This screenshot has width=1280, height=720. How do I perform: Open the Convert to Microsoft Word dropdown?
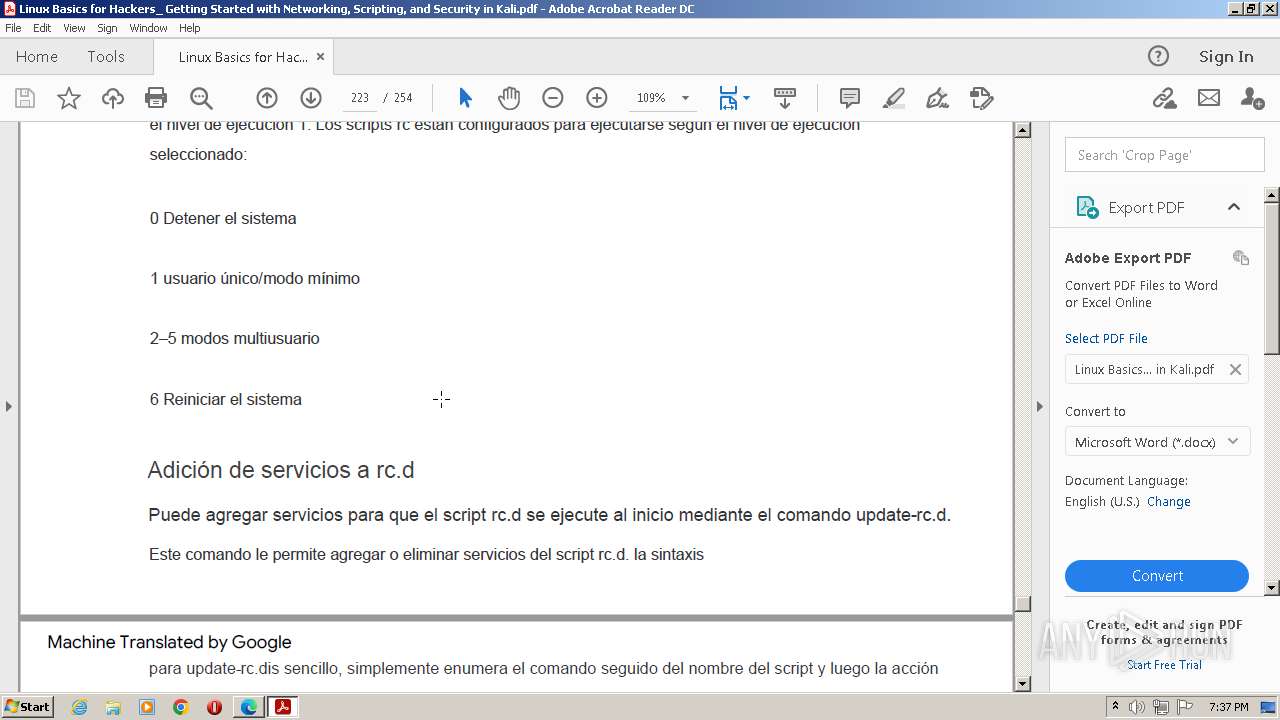[x=1157, y=442]
